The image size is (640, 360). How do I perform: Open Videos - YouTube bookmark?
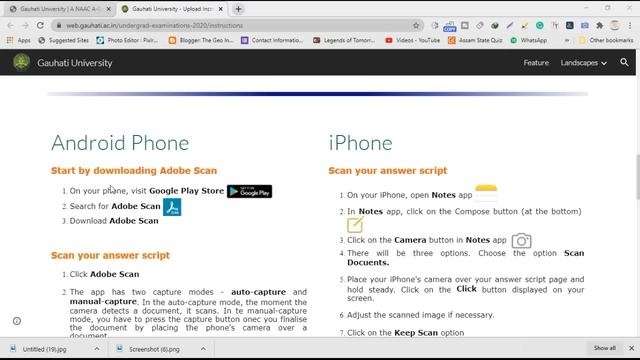pyautogui.click(x=413, y=40)
